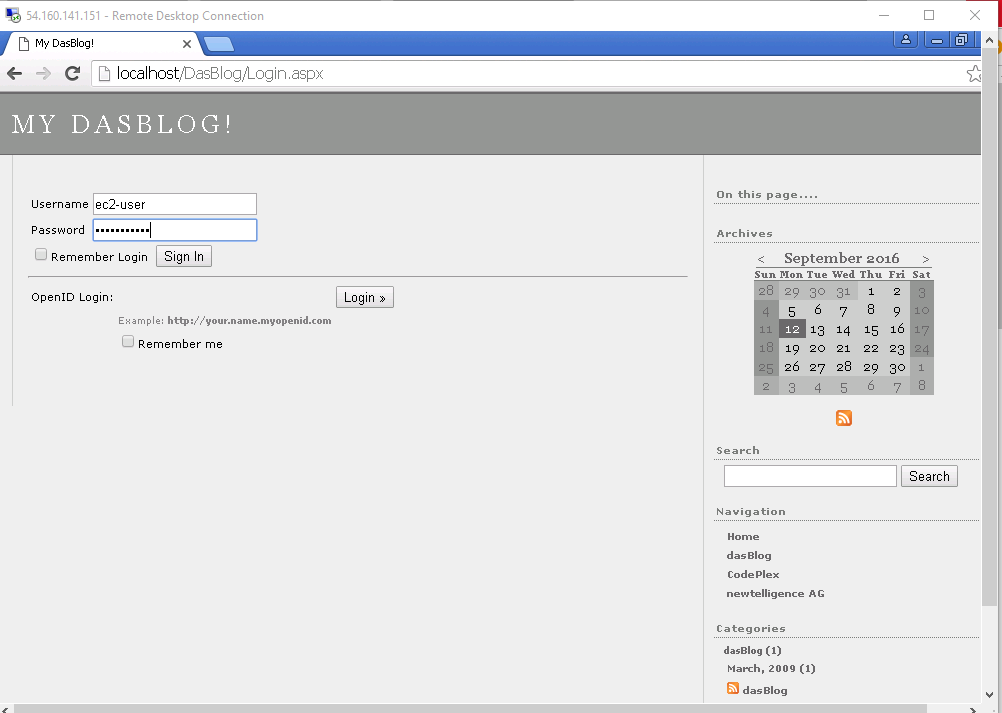Go to the next month in the calendar
1002x713 pixels.
point(926,259)
